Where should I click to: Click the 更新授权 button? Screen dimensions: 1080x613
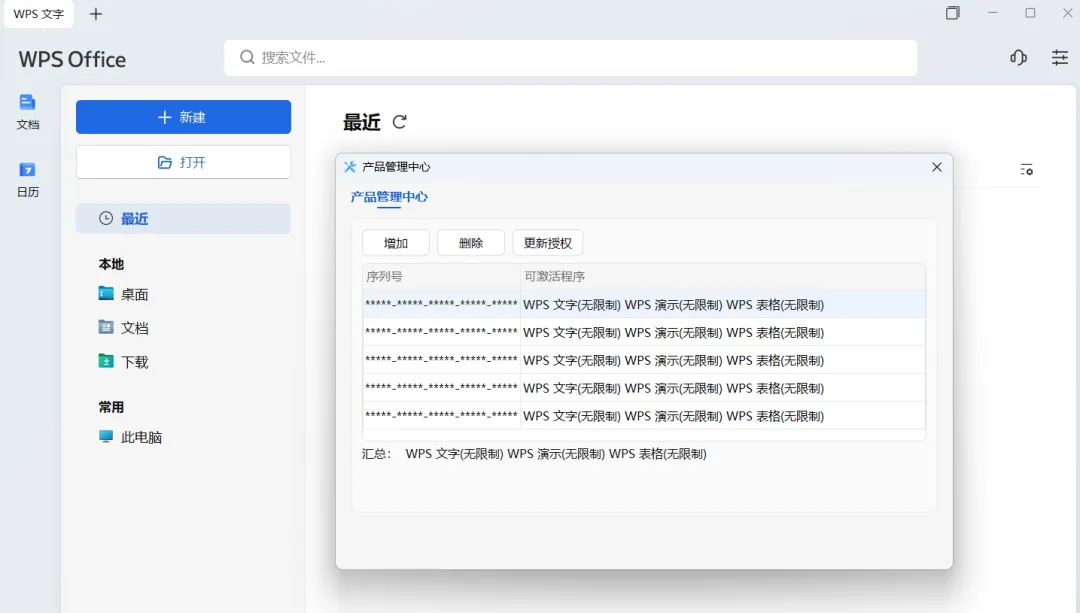pos(548,243)
